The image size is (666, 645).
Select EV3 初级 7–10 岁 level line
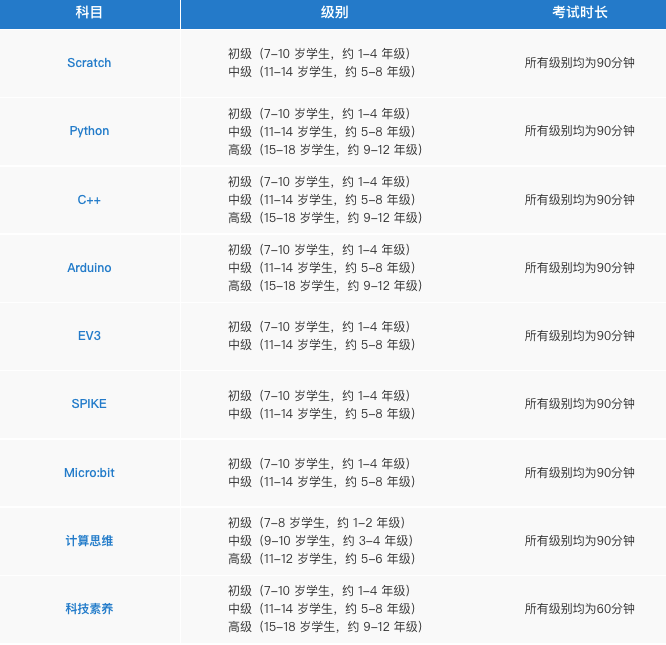[x=319, y=327]
